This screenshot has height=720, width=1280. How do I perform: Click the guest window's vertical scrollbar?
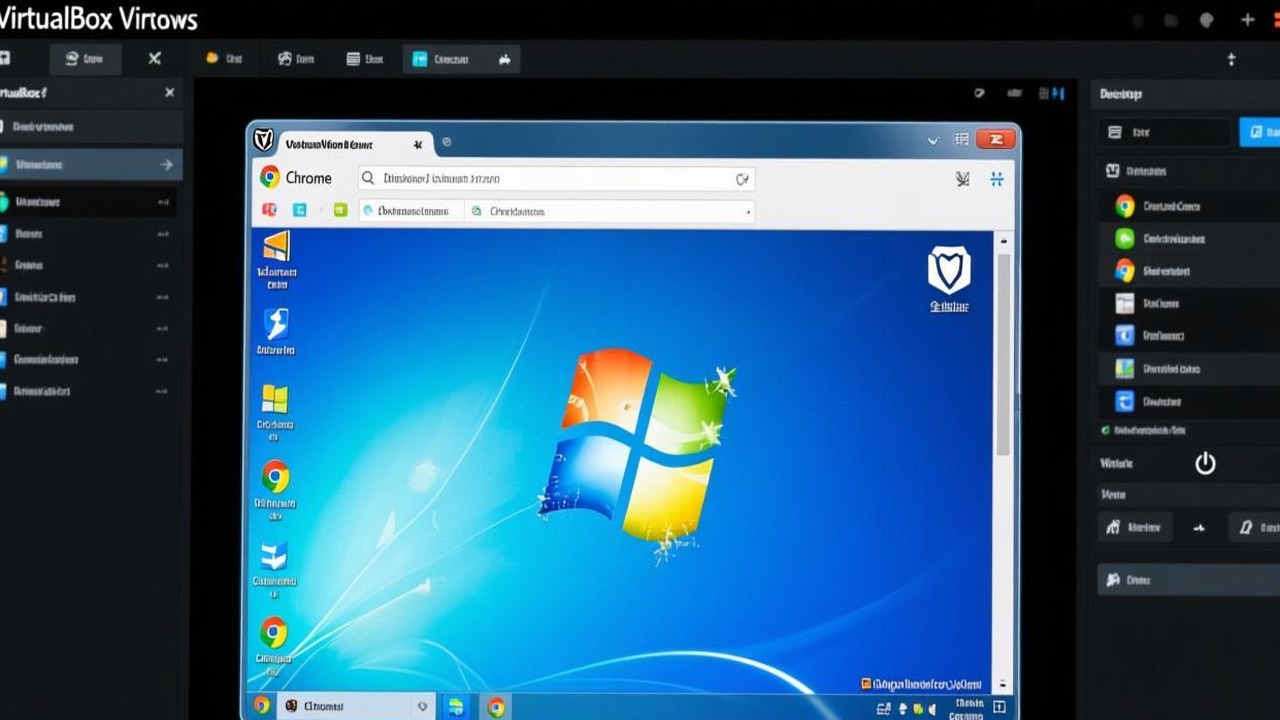tap(1004, 355)
